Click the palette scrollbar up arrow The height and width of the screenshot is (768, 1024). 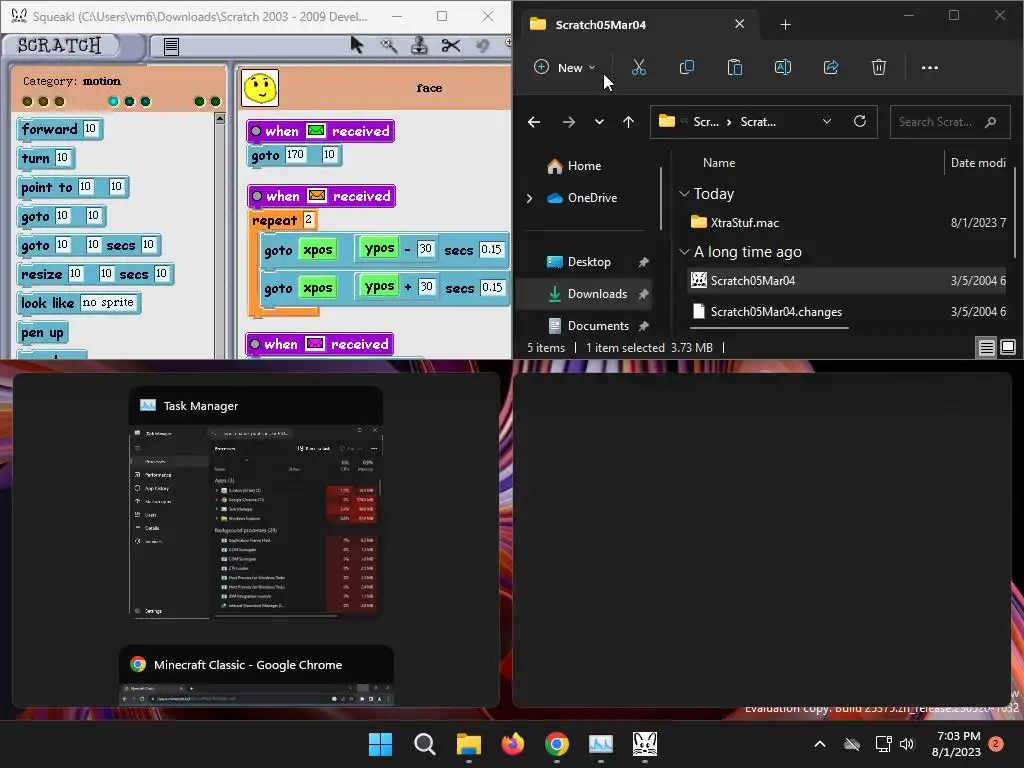point(220,119)
